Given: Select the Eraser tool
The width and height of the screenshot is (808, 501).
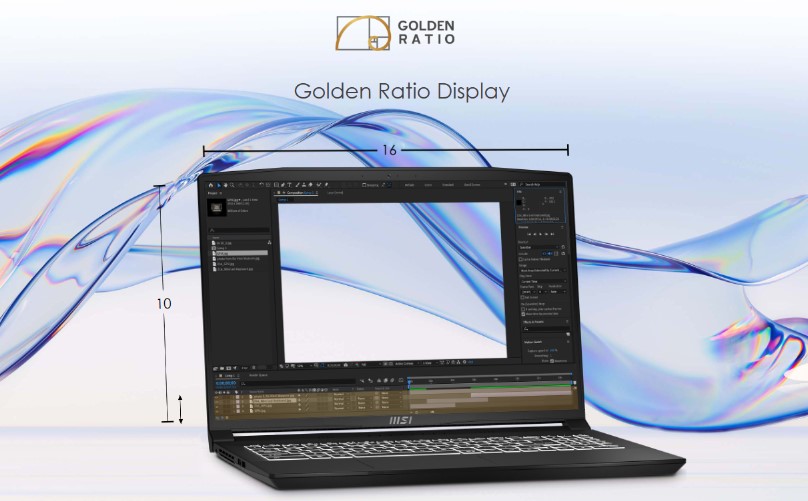Looking at the screenshot, I should point(311,185).
